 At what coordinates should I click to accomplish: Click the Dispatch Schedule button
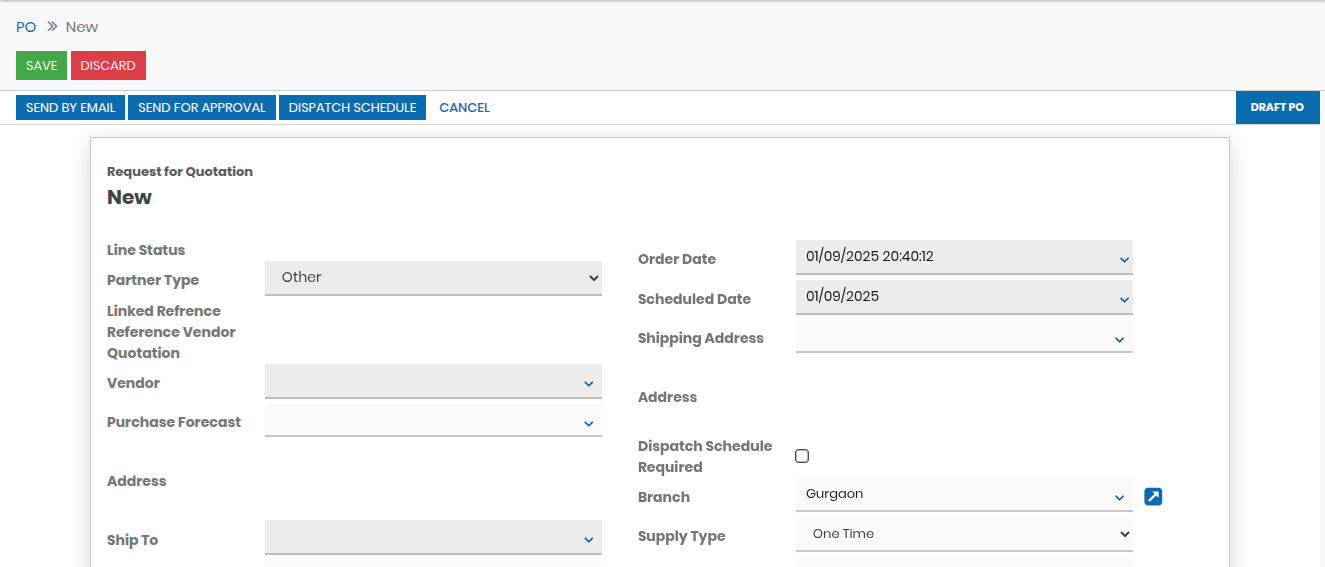click(x=352, y=107)
